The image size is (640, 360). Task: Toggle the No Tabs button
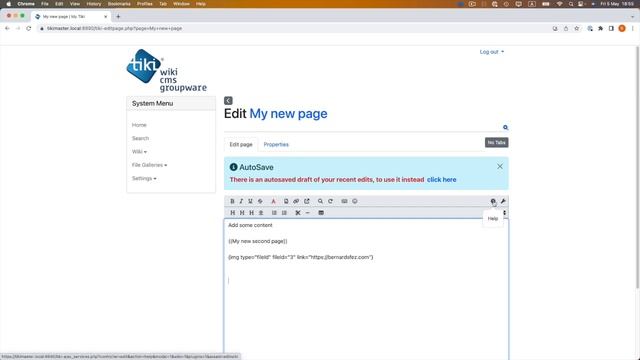click(x=496, y=142)
